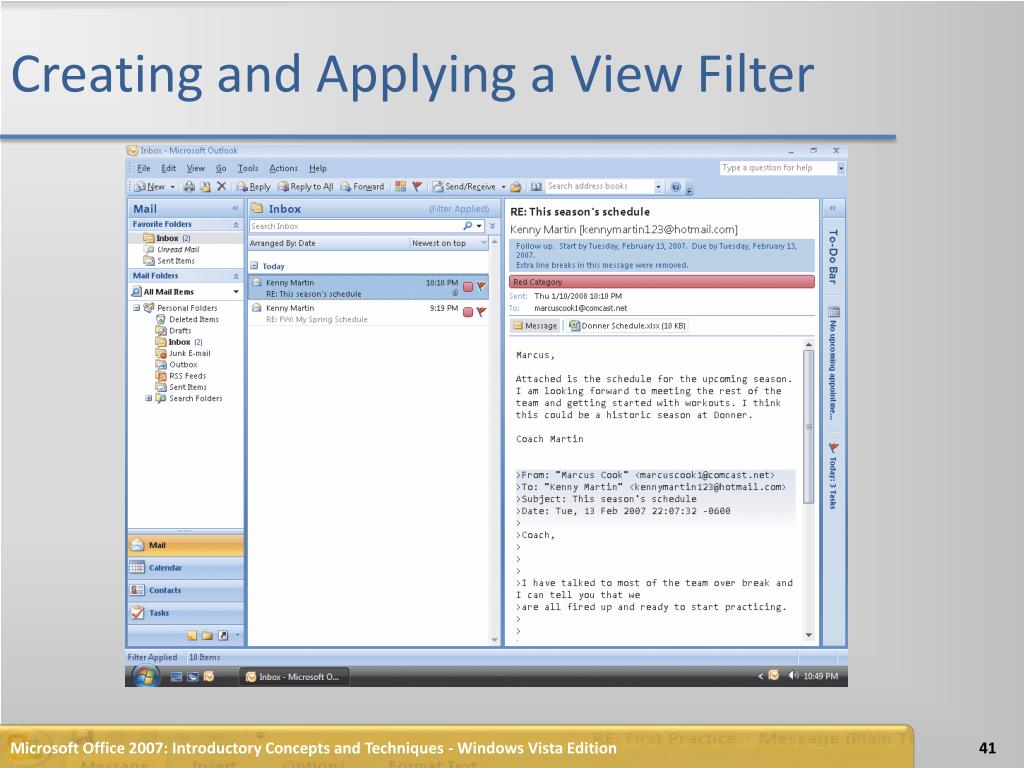The image size is (1024, 768).
Task: Click the Folder List icon in navigation pane
Action: [x=207, y=635]
